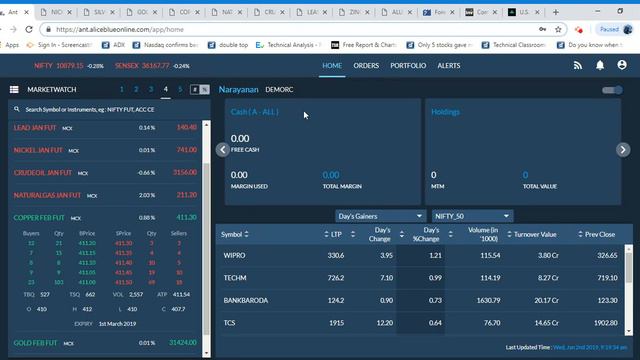
Task: Slide dashboard cards left with arrow
Action: (222, 150)
